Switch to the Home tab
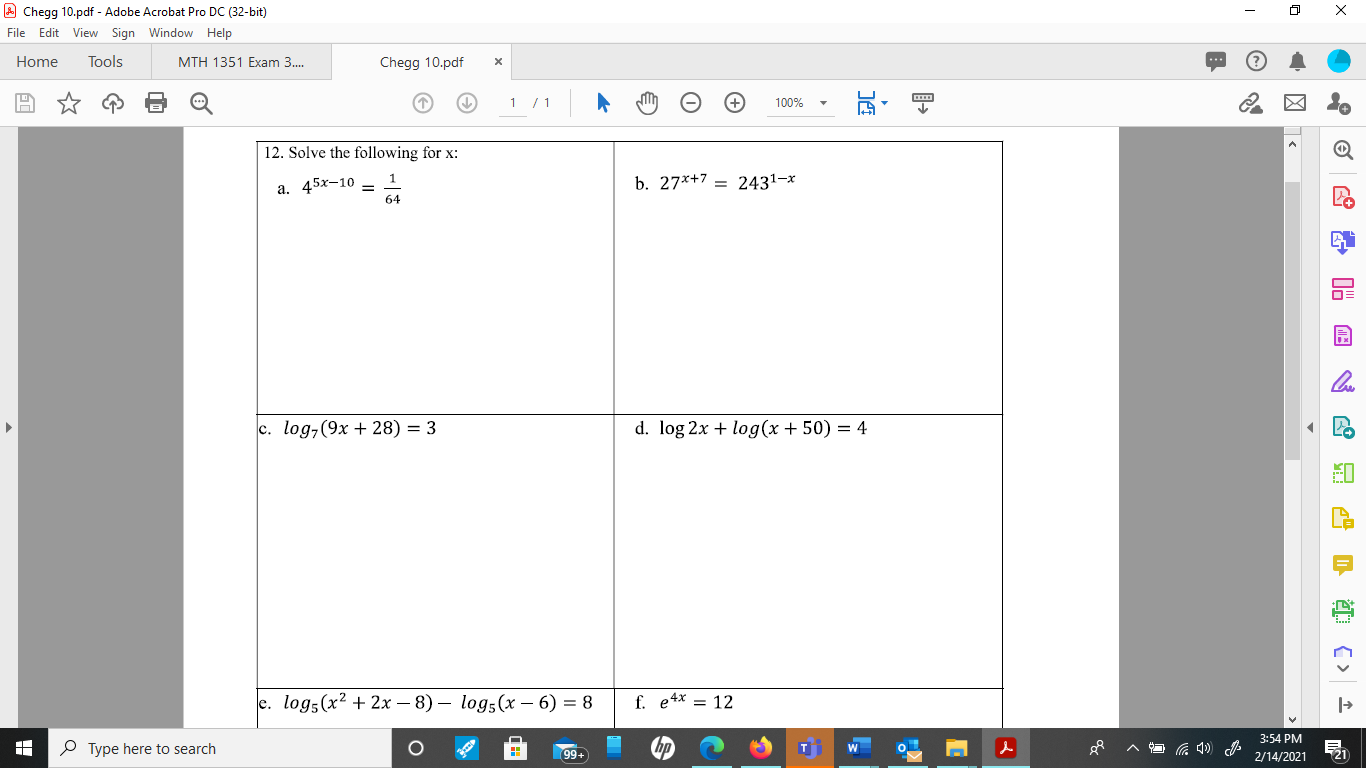 click(36, 61)
